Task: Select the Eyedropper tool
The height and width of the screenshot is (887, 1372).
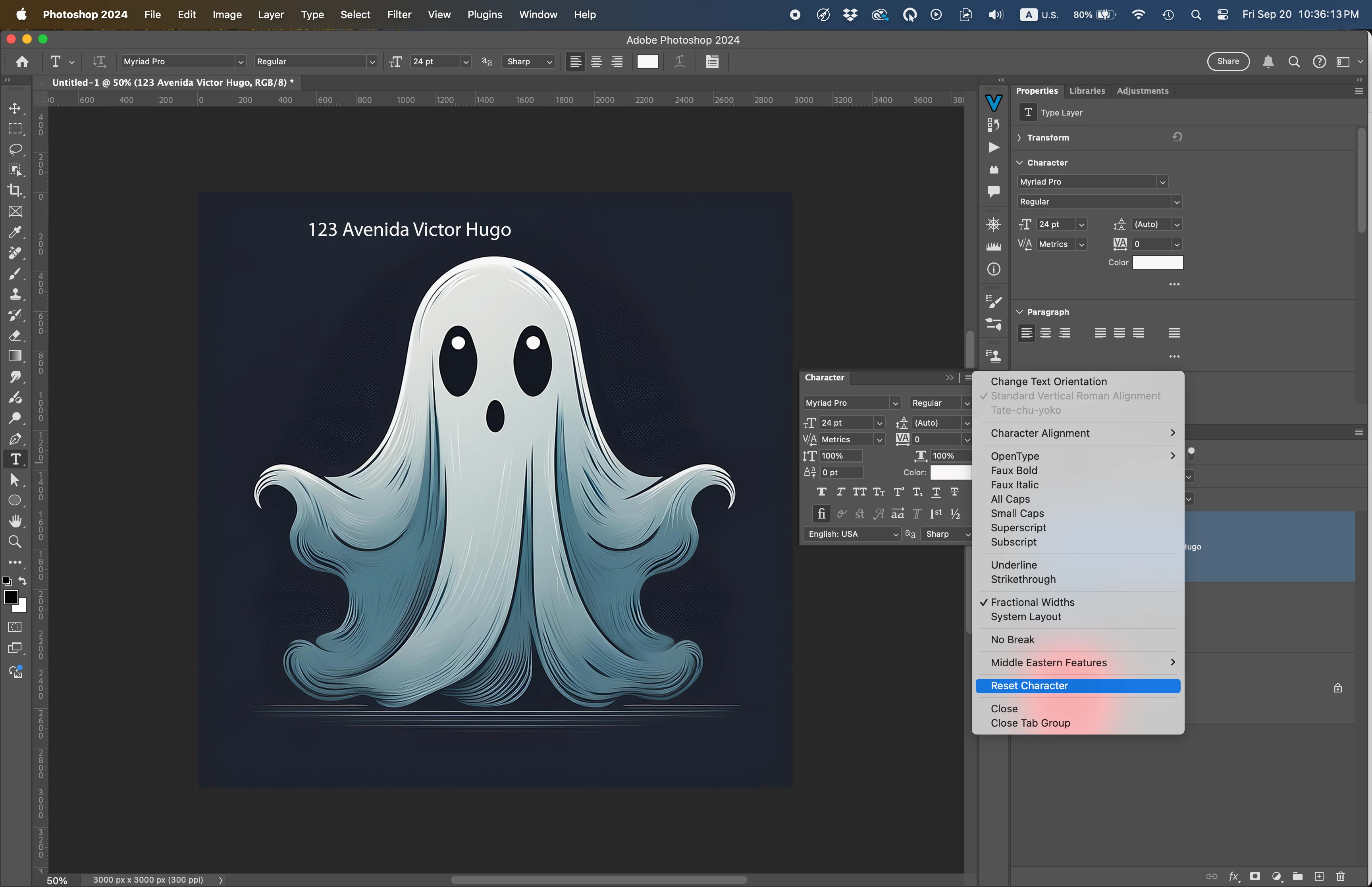Action: click(15, 232)
